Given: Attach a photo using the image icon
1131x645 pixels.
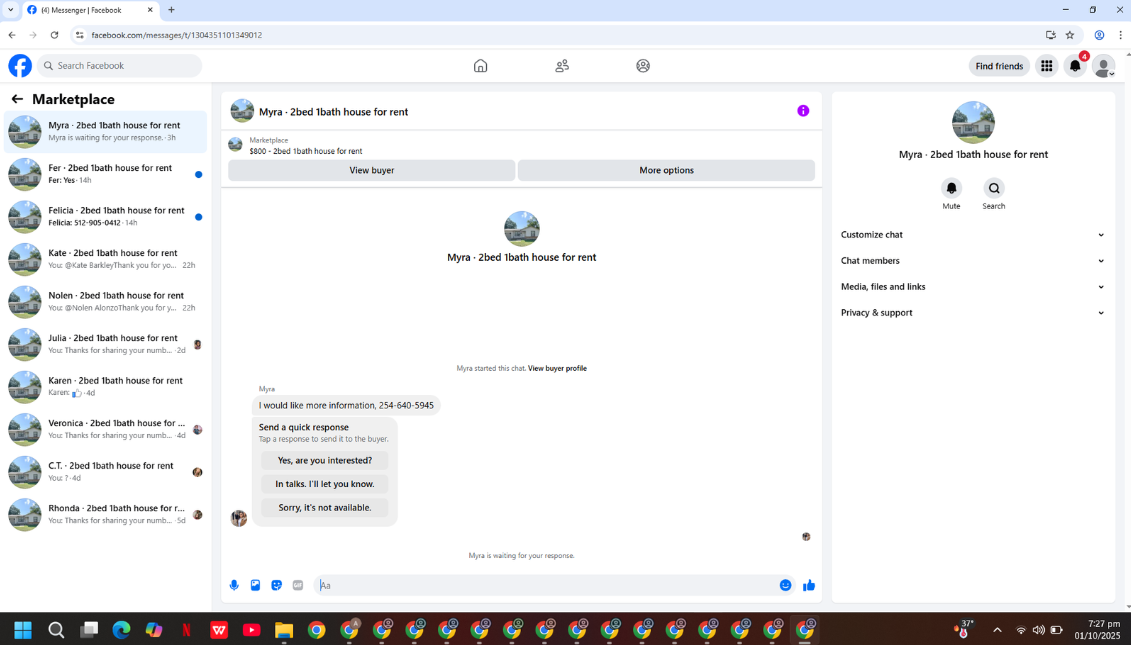Looking at the screenshot, I should [x=255, y=585].
